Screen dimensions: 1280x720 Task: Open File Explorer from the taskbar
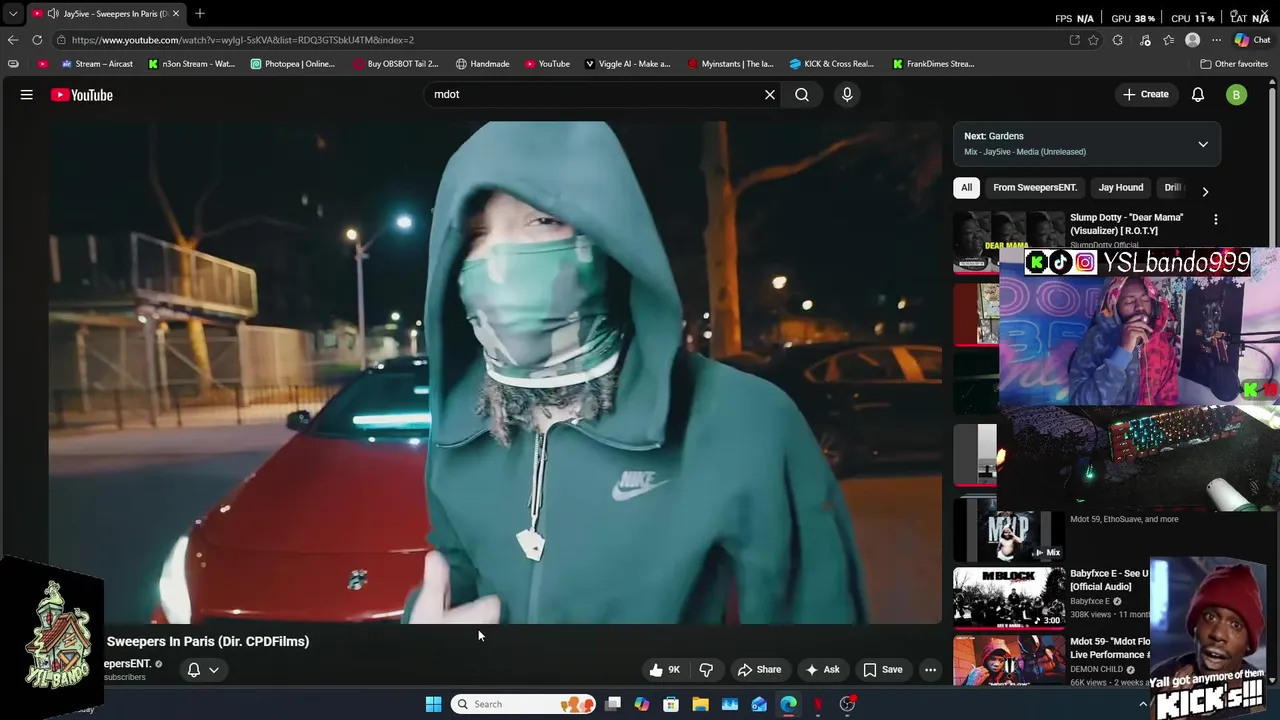coord(701,704)
